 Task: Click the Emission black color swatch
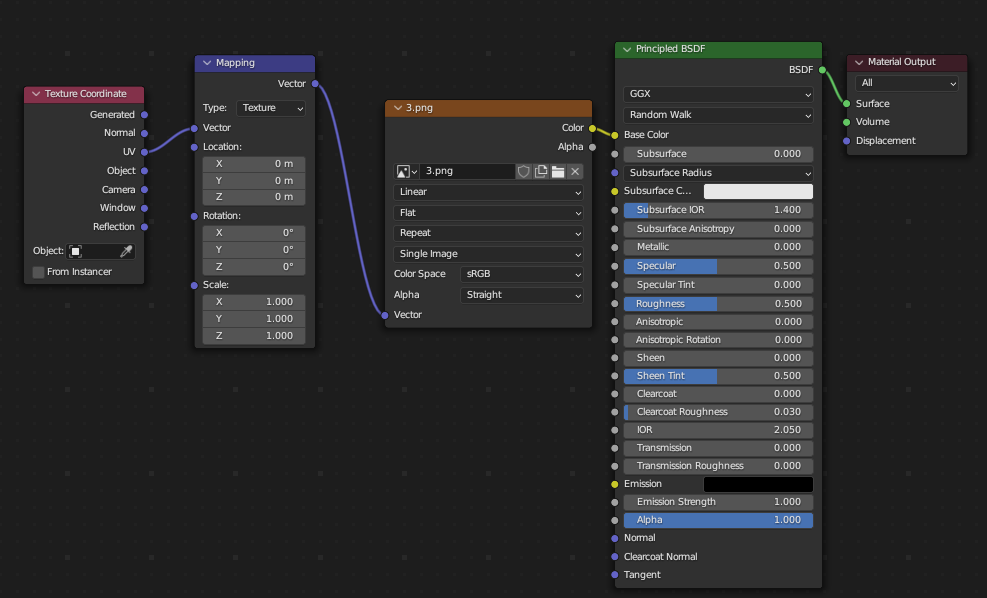[x=758, y=484]
